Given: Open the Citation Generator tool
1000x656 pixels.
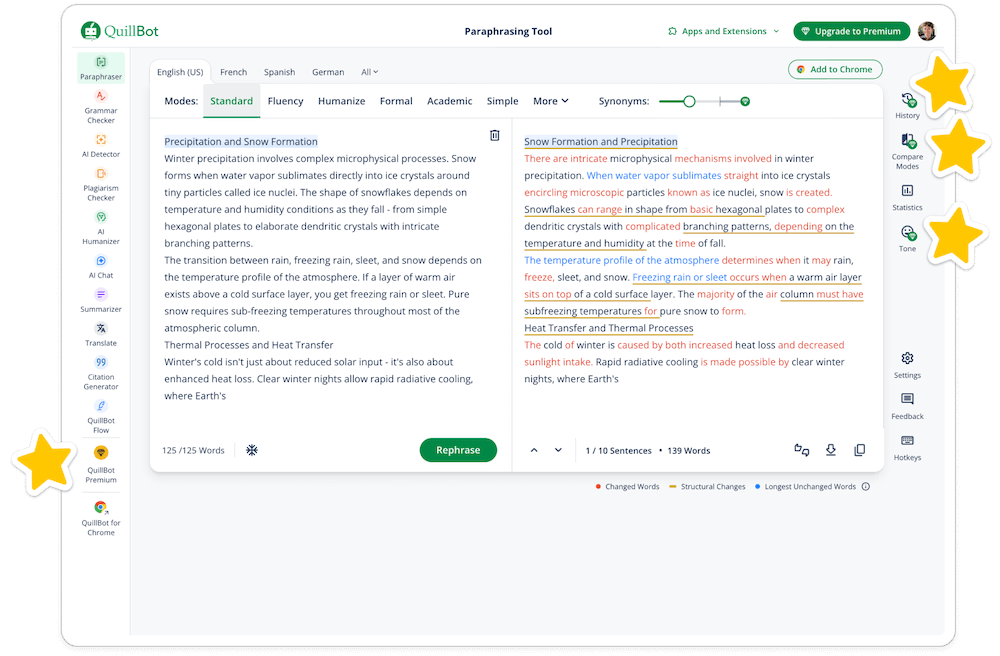Looking at the screenshot, I should [101, 373].
